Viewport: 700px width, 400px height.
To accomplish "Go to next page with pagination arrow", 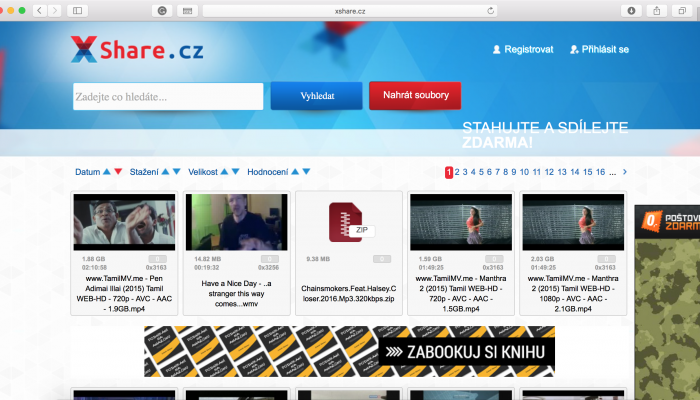I will coord(625,172).
